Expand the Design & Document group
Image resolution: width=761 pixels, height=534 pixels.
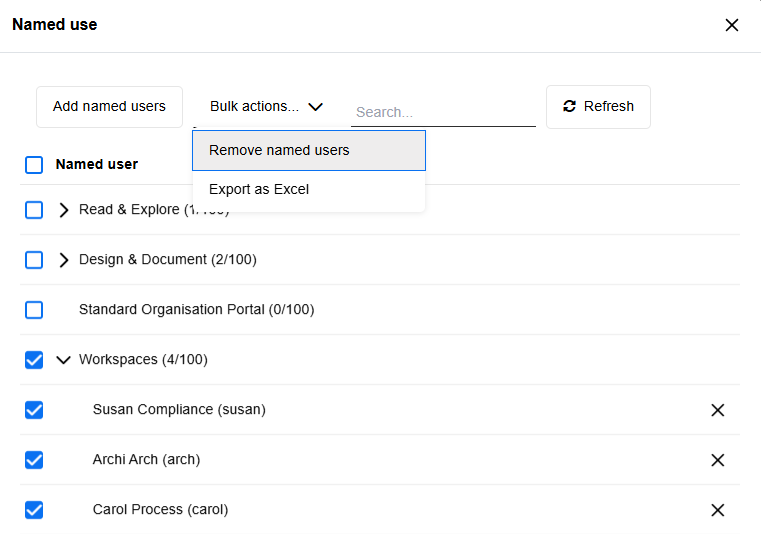click(64, 260)
